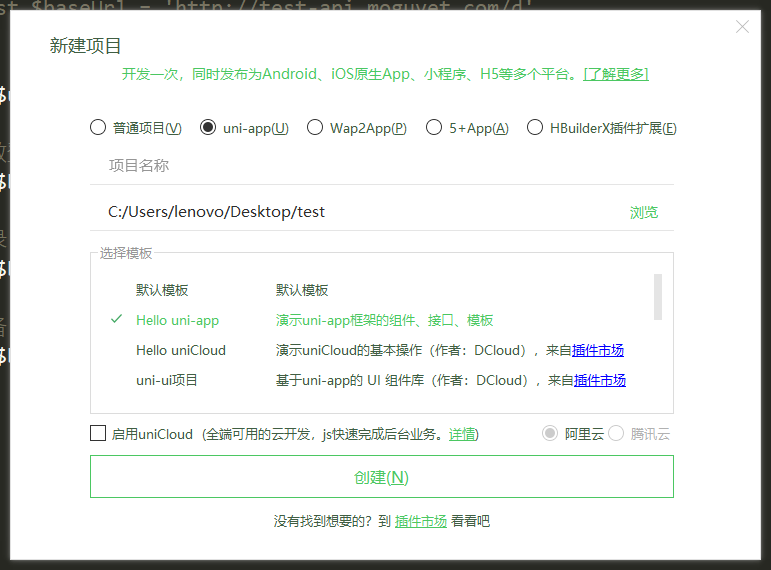Open the 了解更多 link
Screen dimensions: 771x570
click(616, 74)
